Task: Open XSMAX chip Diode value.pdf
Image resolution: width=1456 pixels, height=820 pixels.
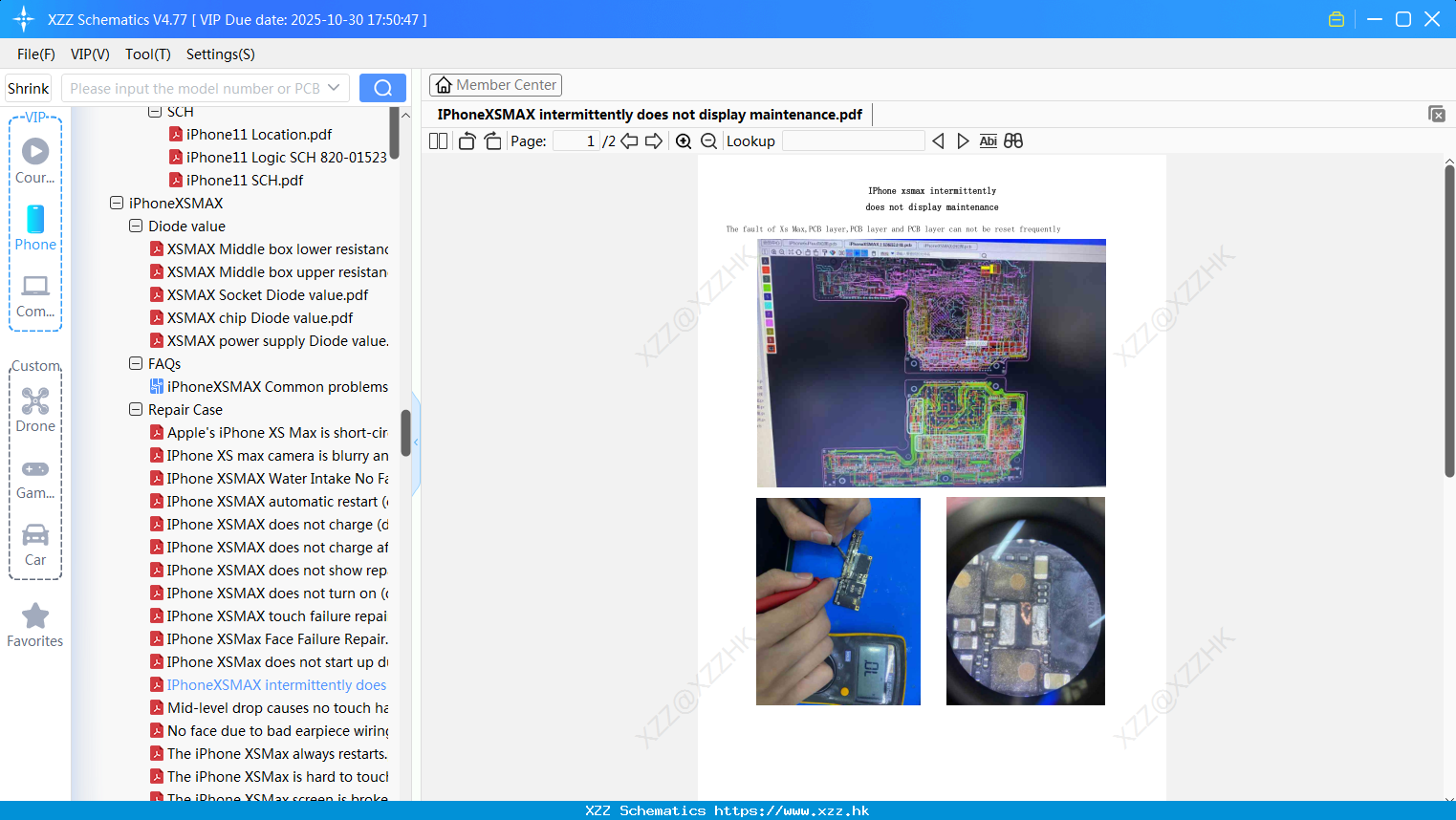Action: click(x=251, y=318)
